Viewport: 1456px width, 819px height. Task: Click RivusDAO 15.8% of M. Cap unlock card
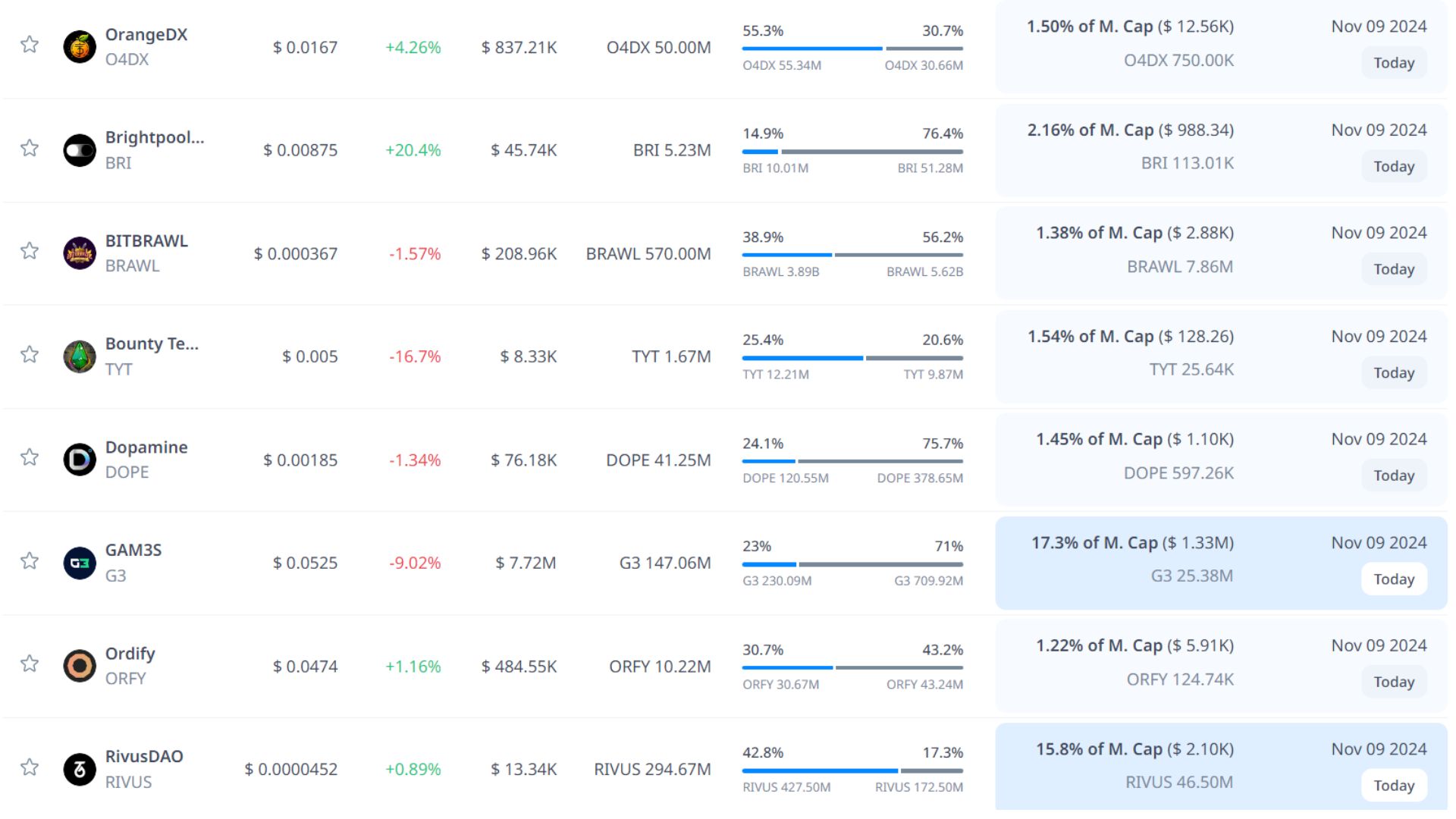tap(1134, 766)
